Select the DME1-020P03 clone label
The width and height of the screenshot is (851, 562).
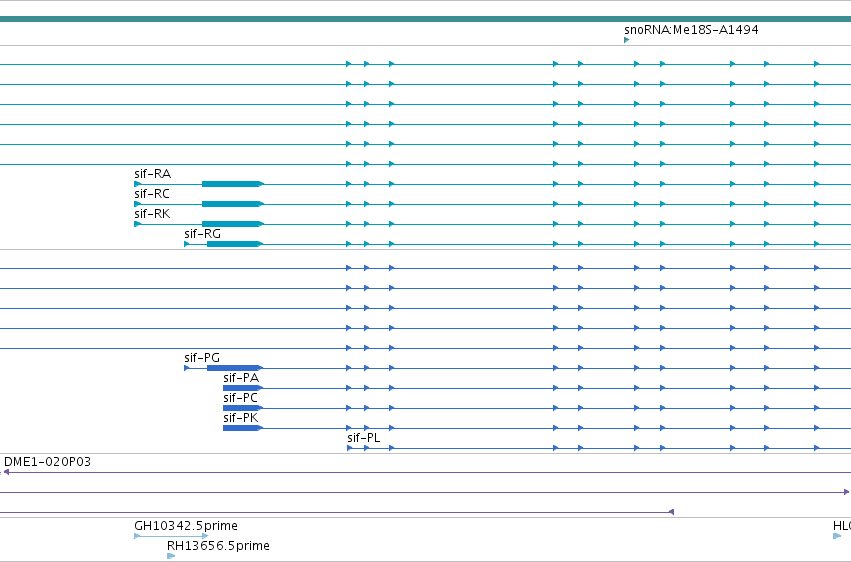pos(48,462)
